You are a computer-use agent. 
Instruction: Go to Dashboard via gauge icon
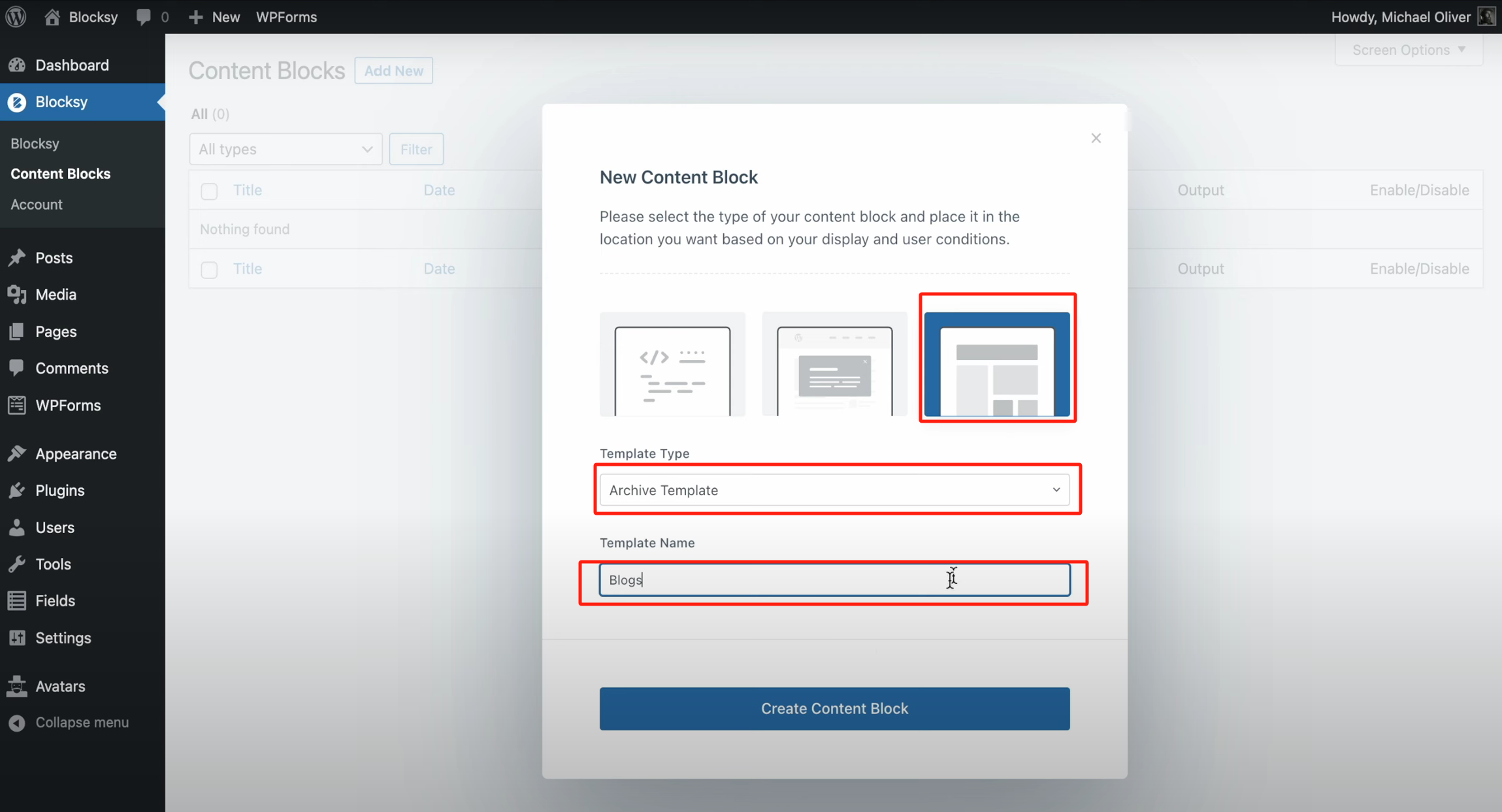point(17,65)
